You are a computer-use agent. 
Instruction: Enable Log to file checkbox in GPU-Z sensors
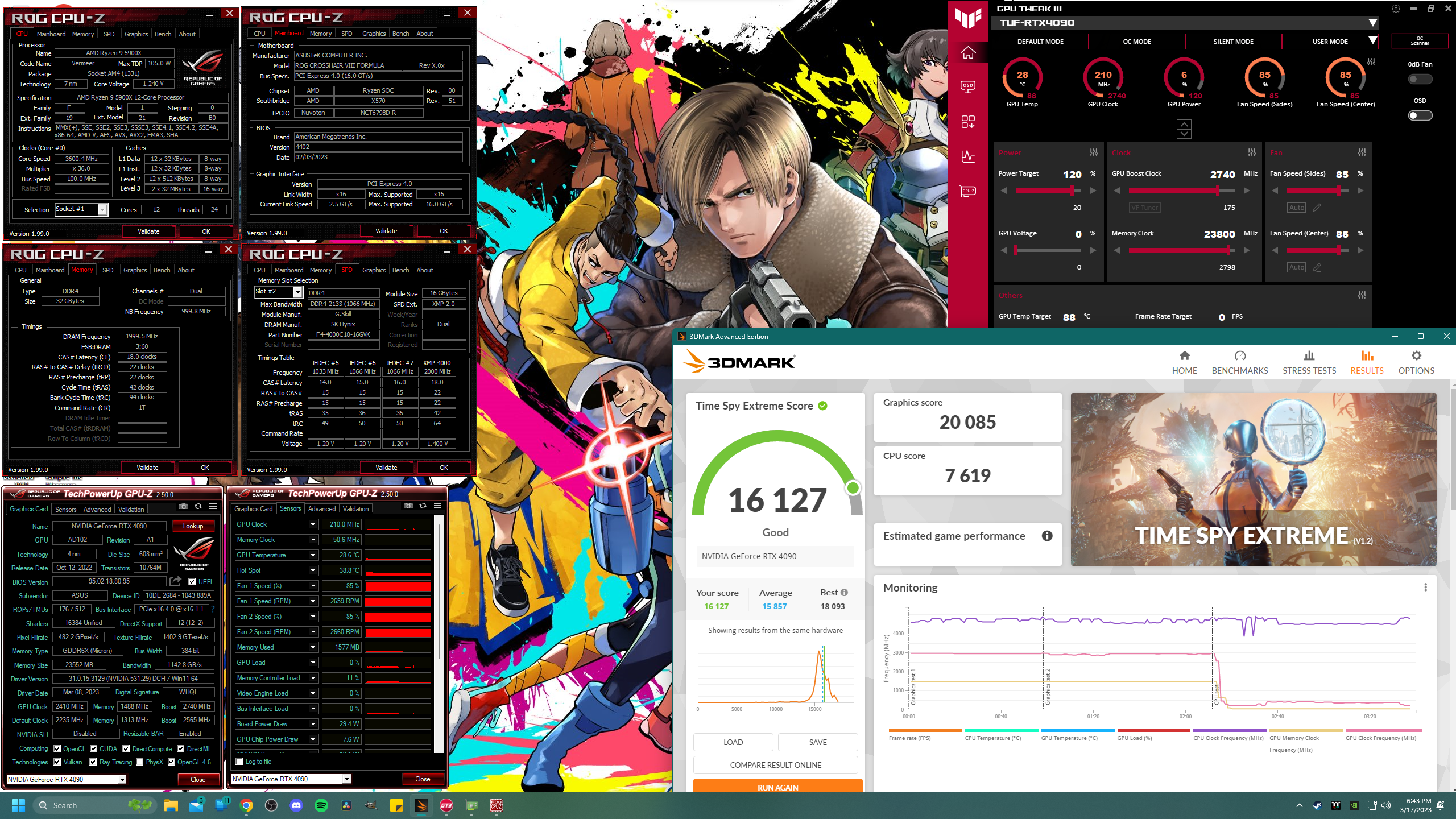[239, 762]
